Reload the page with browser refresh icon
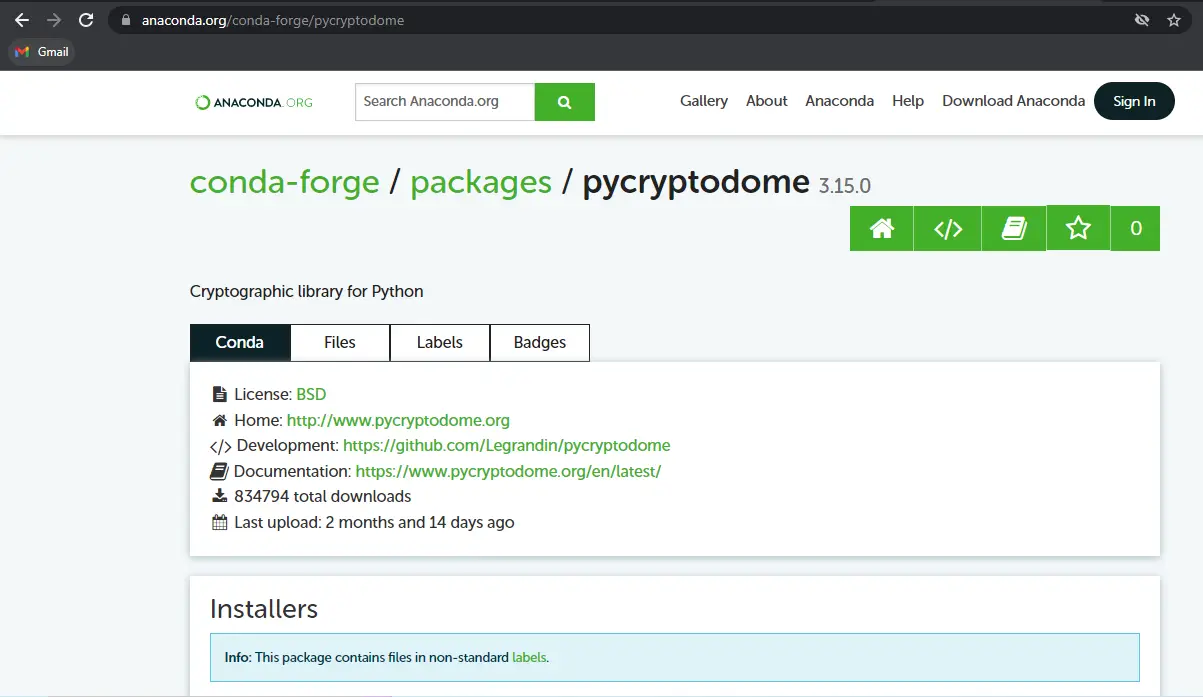The image size is (1203, 697). (x=86, y=20)
